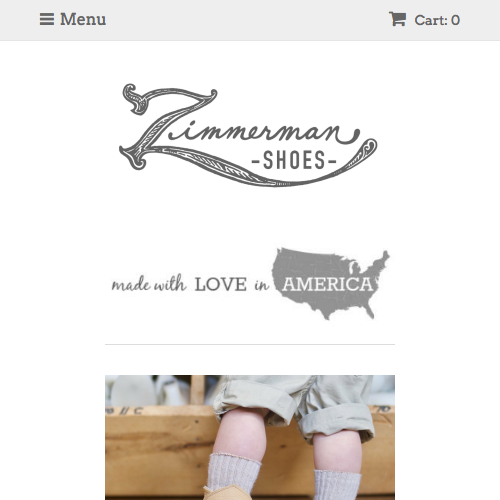
Task: Click the USA map graphic
Action: click(331, 284)
